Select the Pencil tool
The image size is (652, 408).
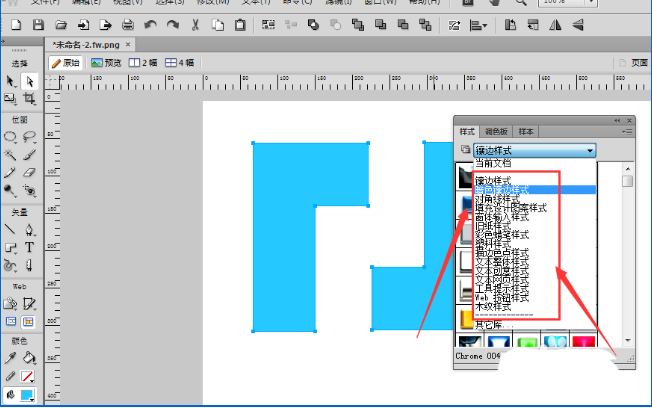(x=10, y=173)
